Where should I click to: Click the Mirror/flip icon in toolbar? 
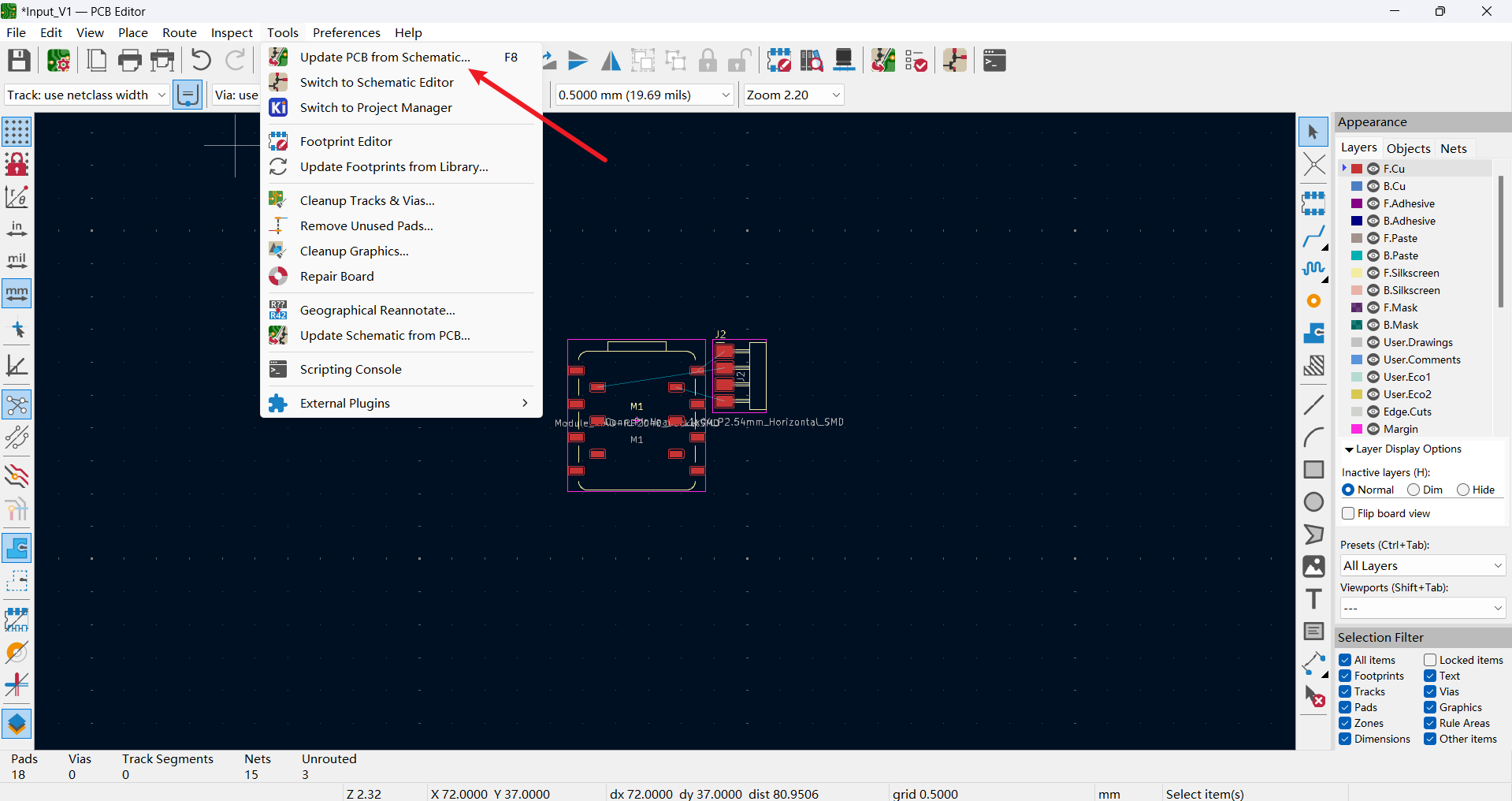611,61
